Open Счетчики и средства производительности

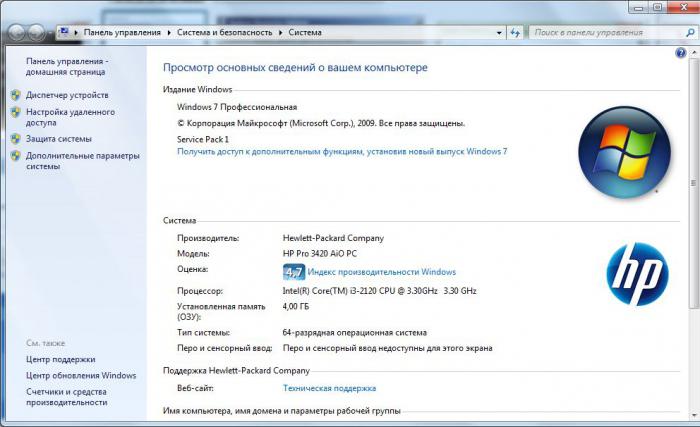click(67, 397)
